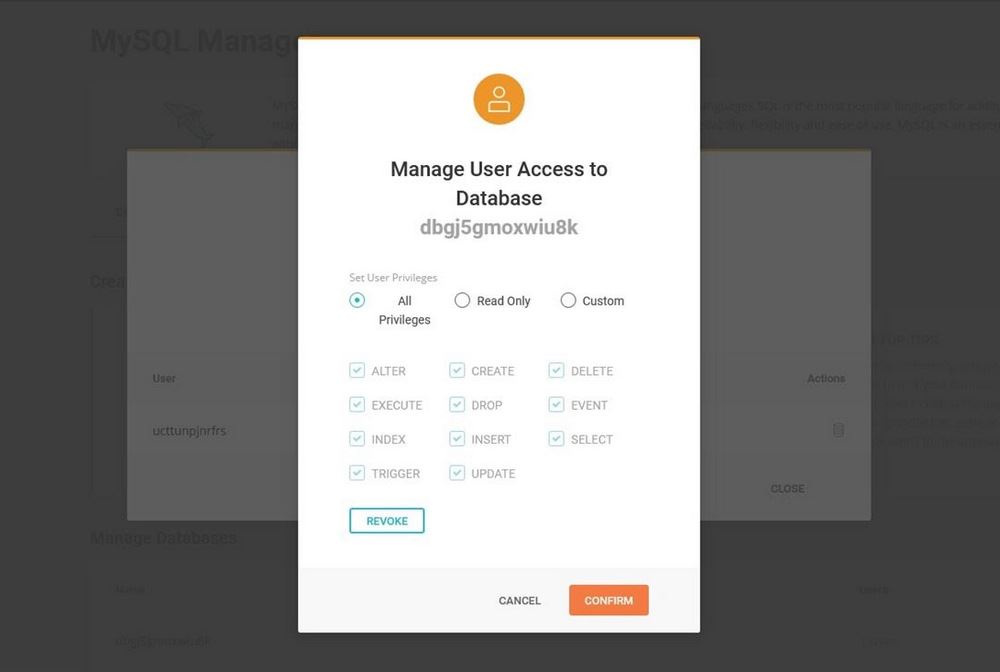Click CLOSE in the background dialog
Image resolution: width=1000 pixels, height=672 pixels.
pyautogui.click(x=787, y=489)
